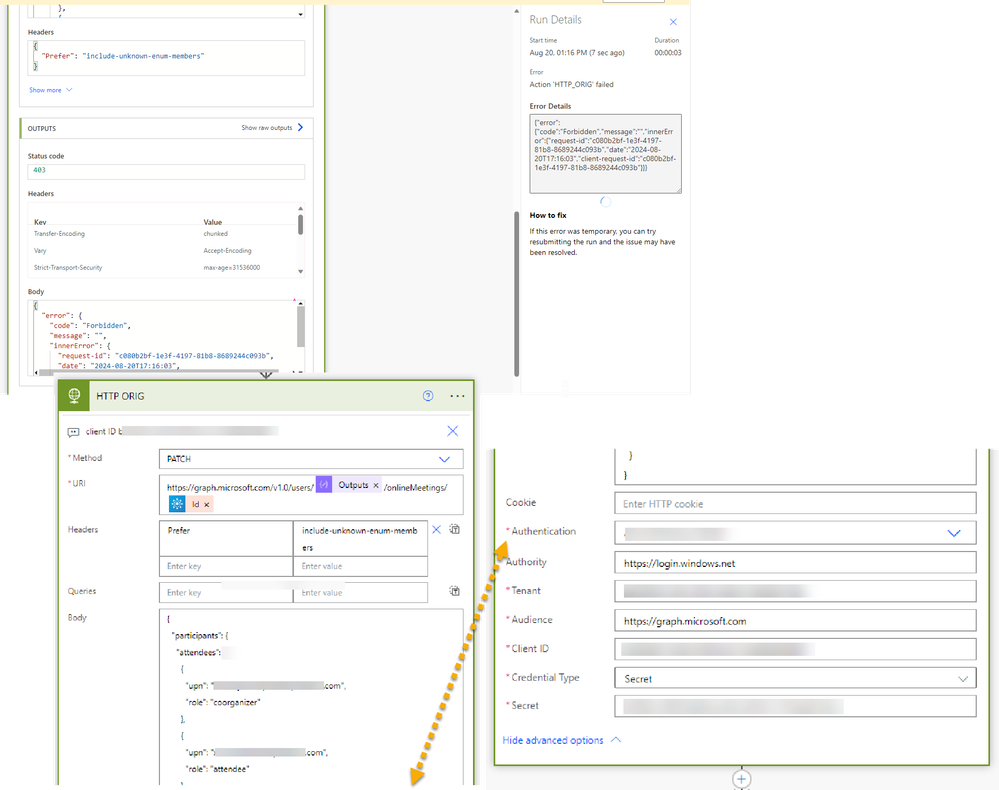Click the Run Details panel scrollbar
The width and height of the screenshot is (999, 790).
pos(516,294)
